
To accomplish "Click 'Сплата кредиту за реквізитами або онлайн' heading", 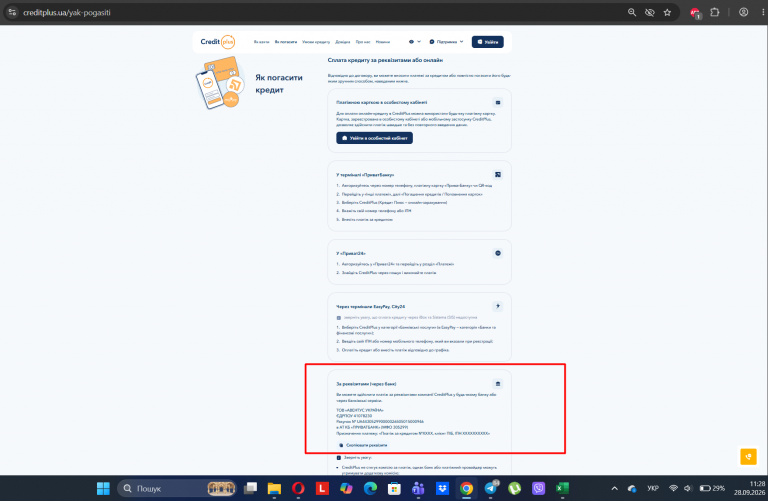I will pyautogui.click(x=385, y=60).
